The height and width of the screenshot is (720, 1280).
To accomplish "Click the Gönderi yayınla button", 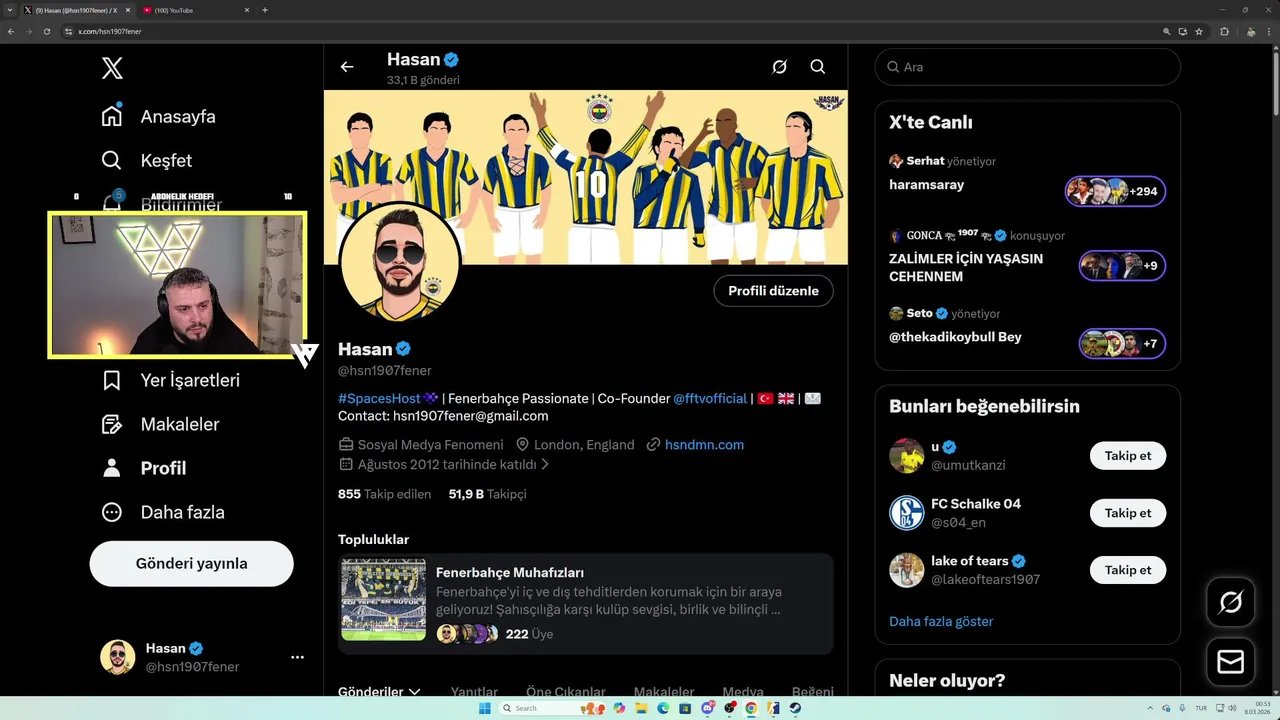I will (x=191, y=563).
